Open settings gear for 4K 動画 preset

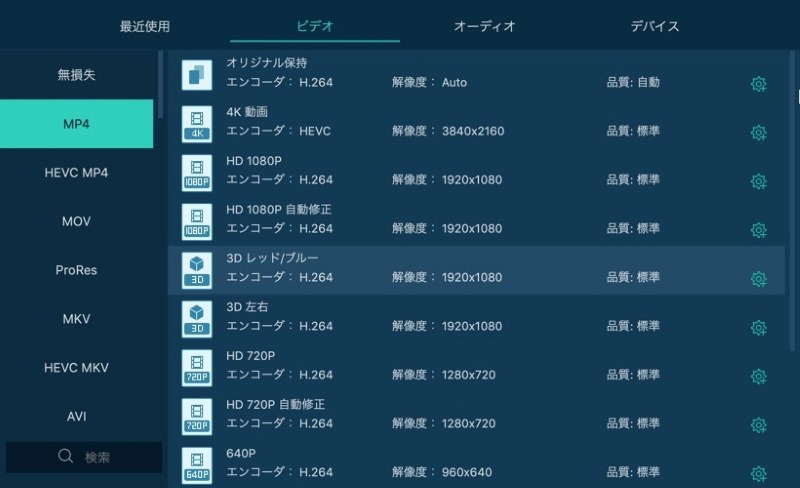pos(758,133)
